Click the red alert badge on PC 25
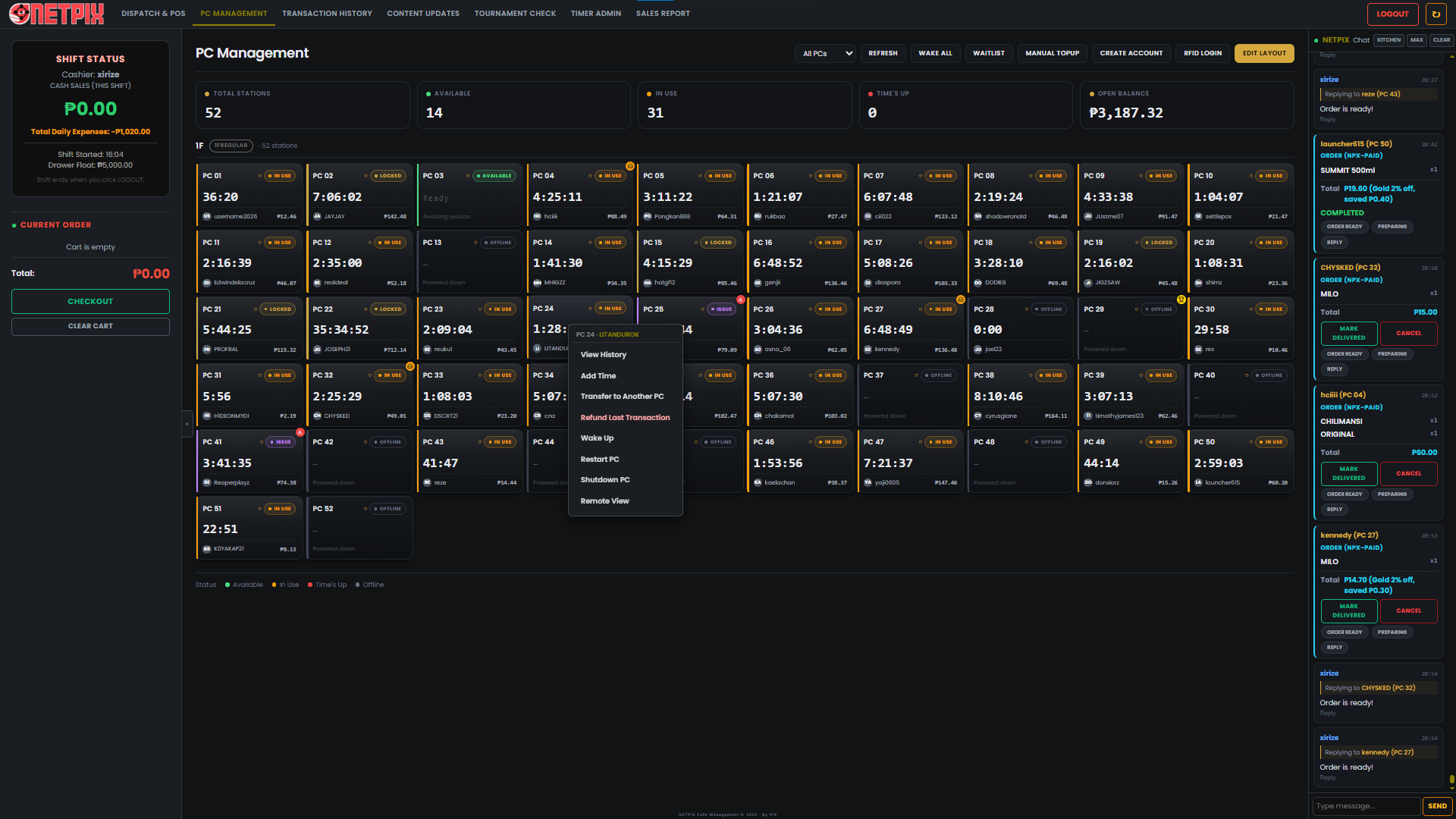 (740, 300)
